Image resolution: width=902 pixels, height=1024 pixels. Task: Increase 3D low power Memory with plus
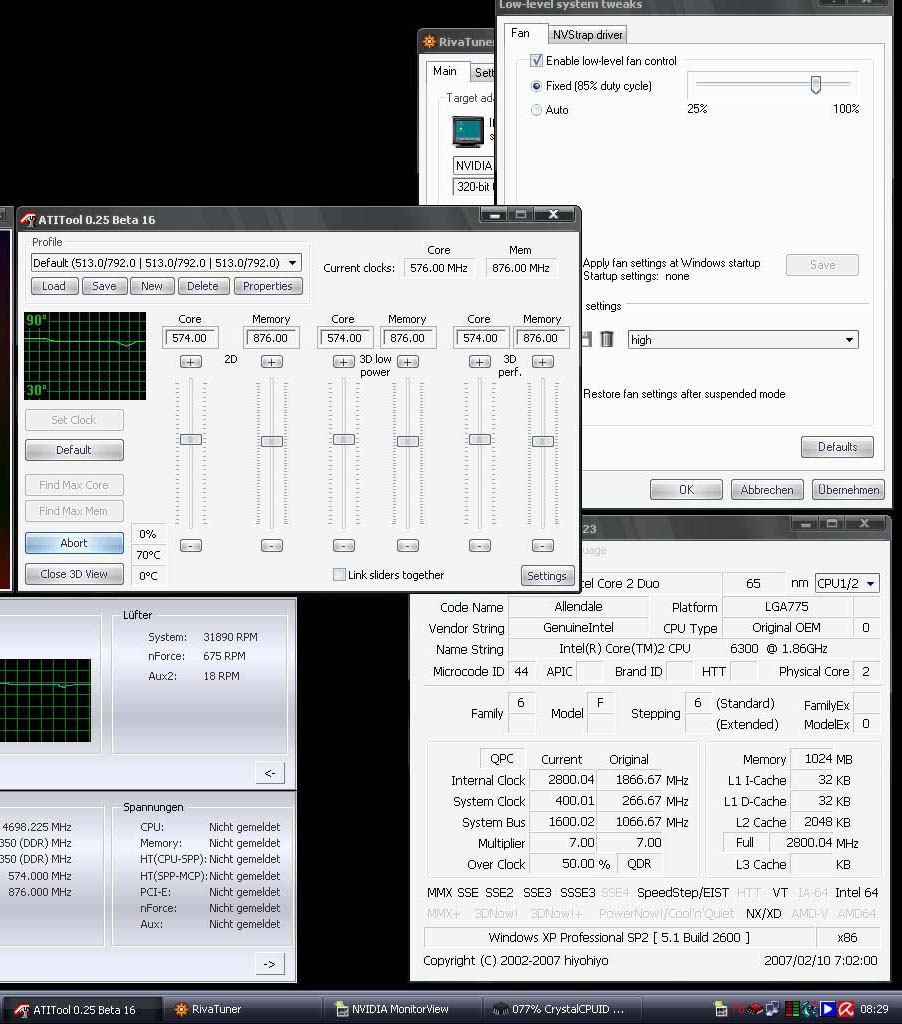pyautogui.click(x=408, y=362)
